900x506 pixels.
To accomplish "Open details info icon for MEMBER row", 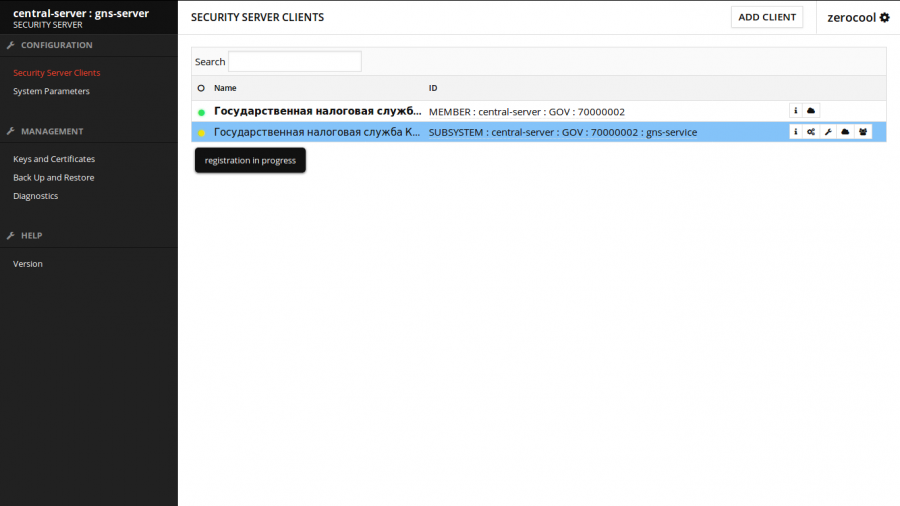I will (796, 111).
